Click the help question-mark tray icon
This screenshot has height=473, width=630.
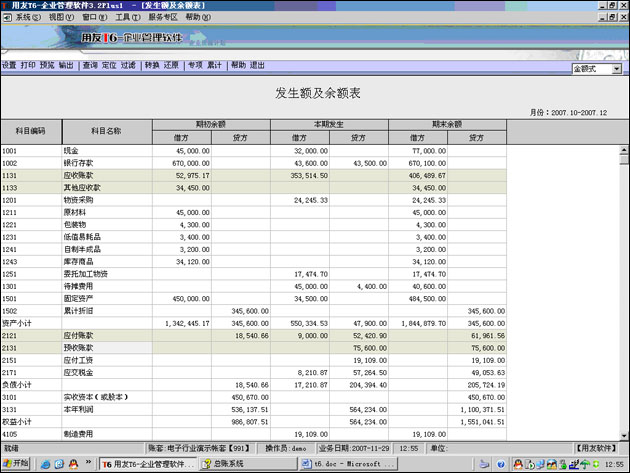501,464
